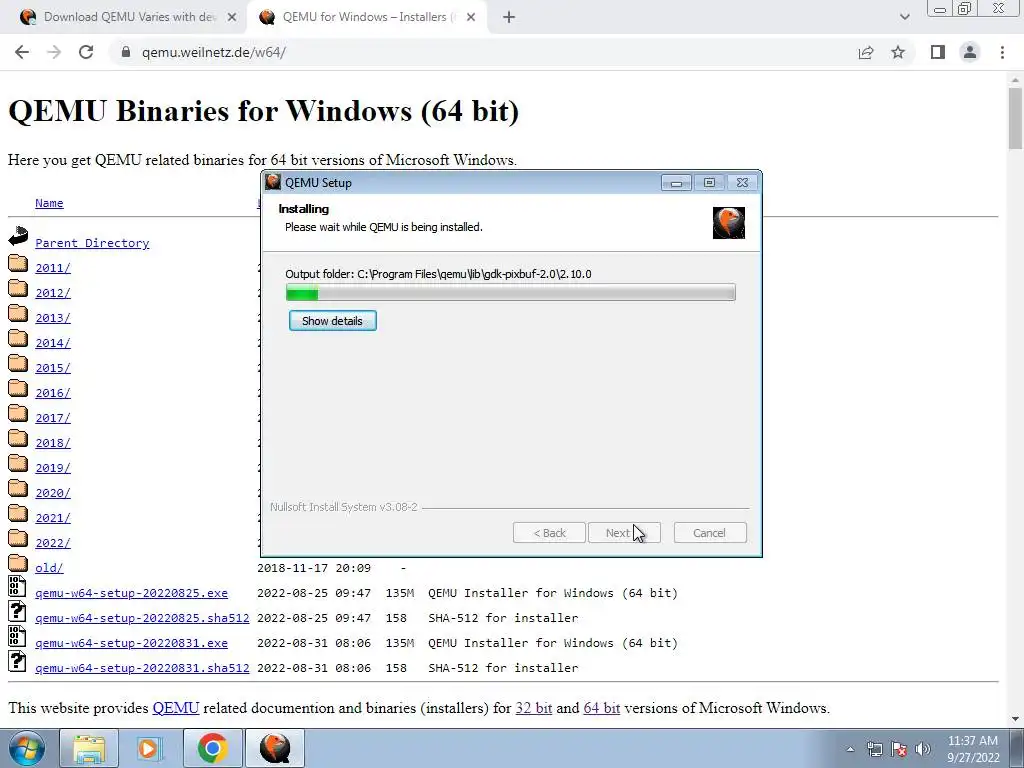Click Chrome icon in taskbar
Viewport: 1024px width, 768px height.
pos(212,748)
